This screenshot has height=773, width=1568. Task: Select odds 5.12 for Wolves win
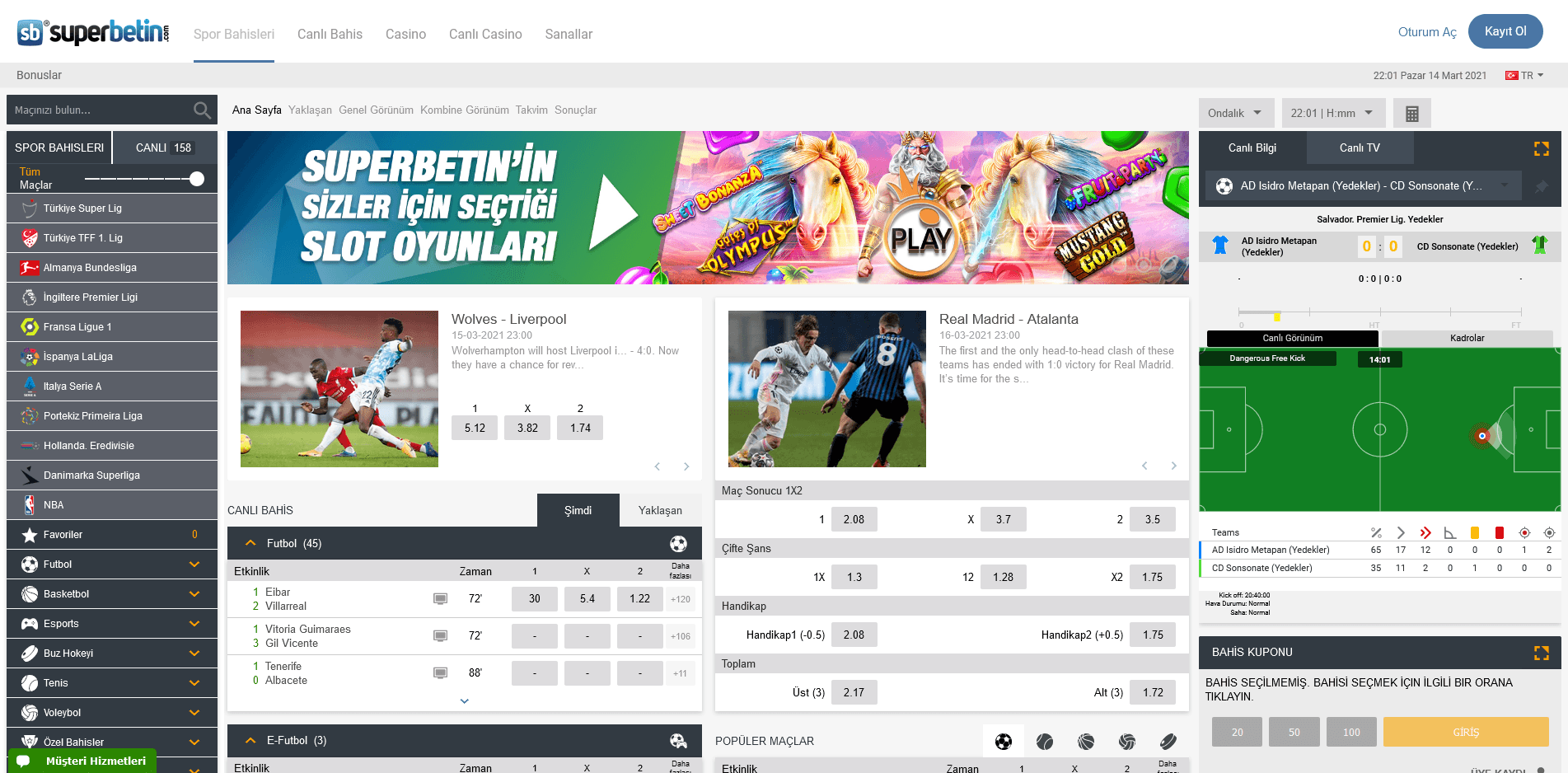coord(475,428)
